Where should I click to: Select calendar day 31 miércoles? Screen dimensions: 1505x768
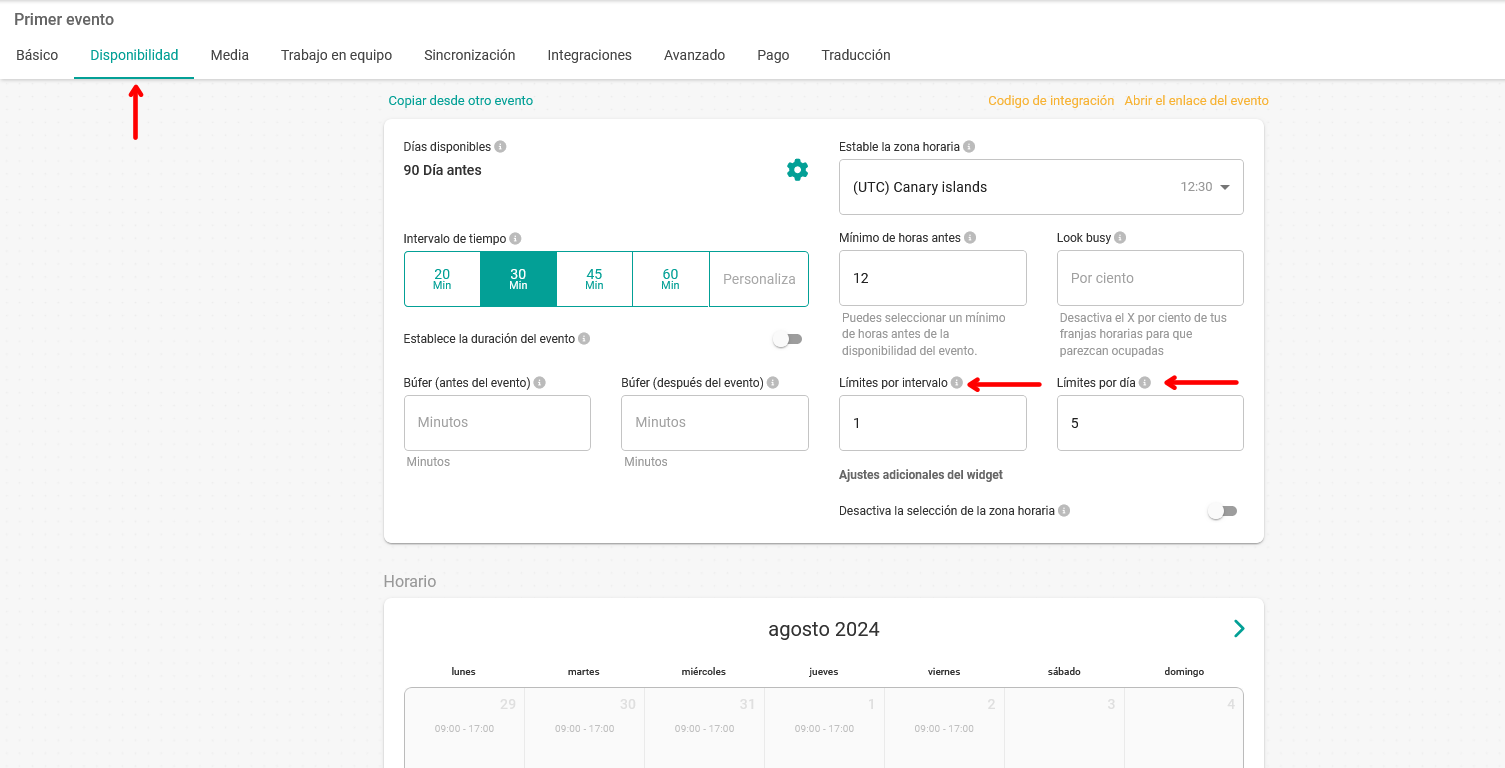click(x=704, y=728)
